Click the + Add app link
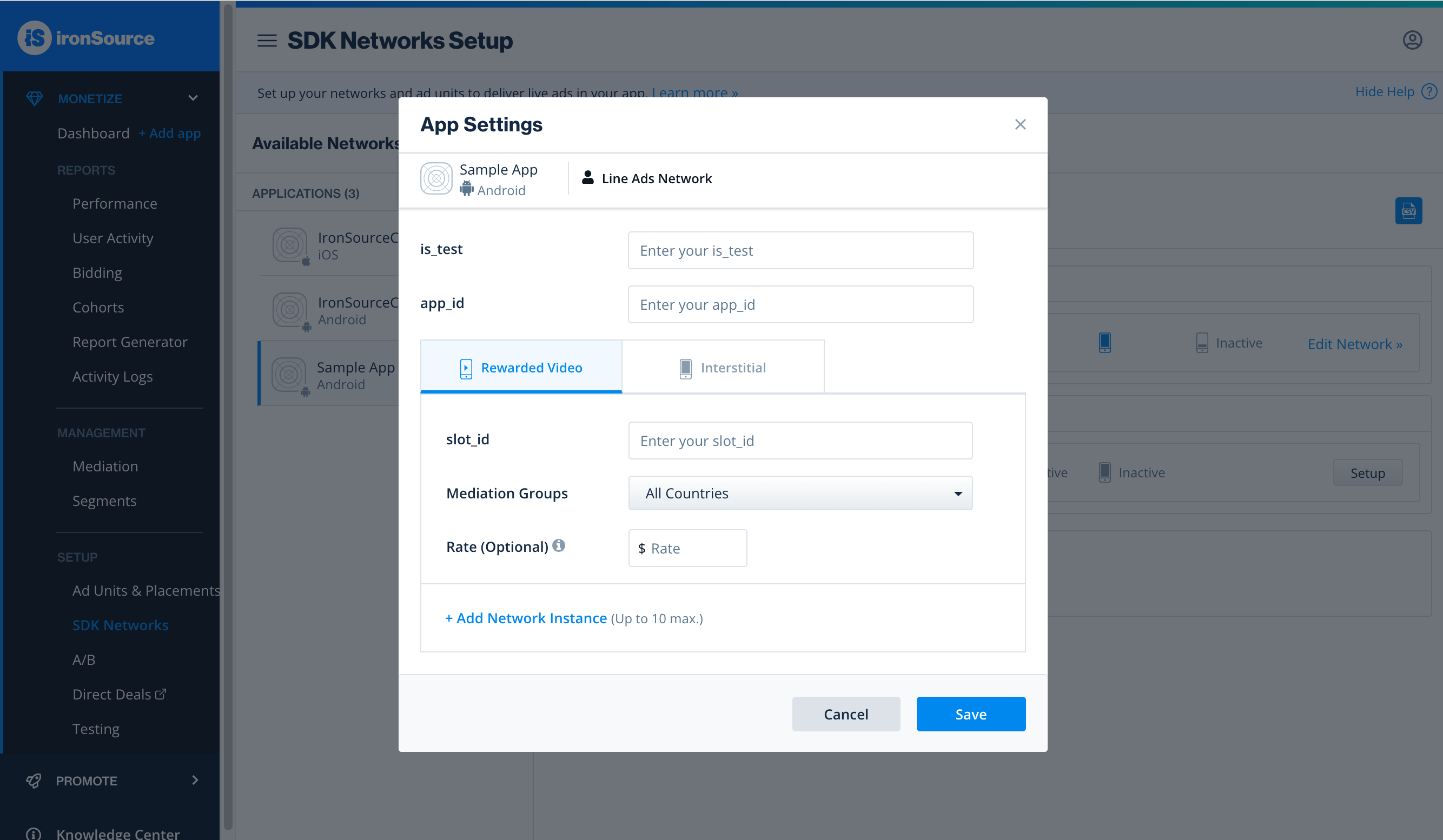The width and height of the screenshot is (1443, 840). tap(169, 134)
